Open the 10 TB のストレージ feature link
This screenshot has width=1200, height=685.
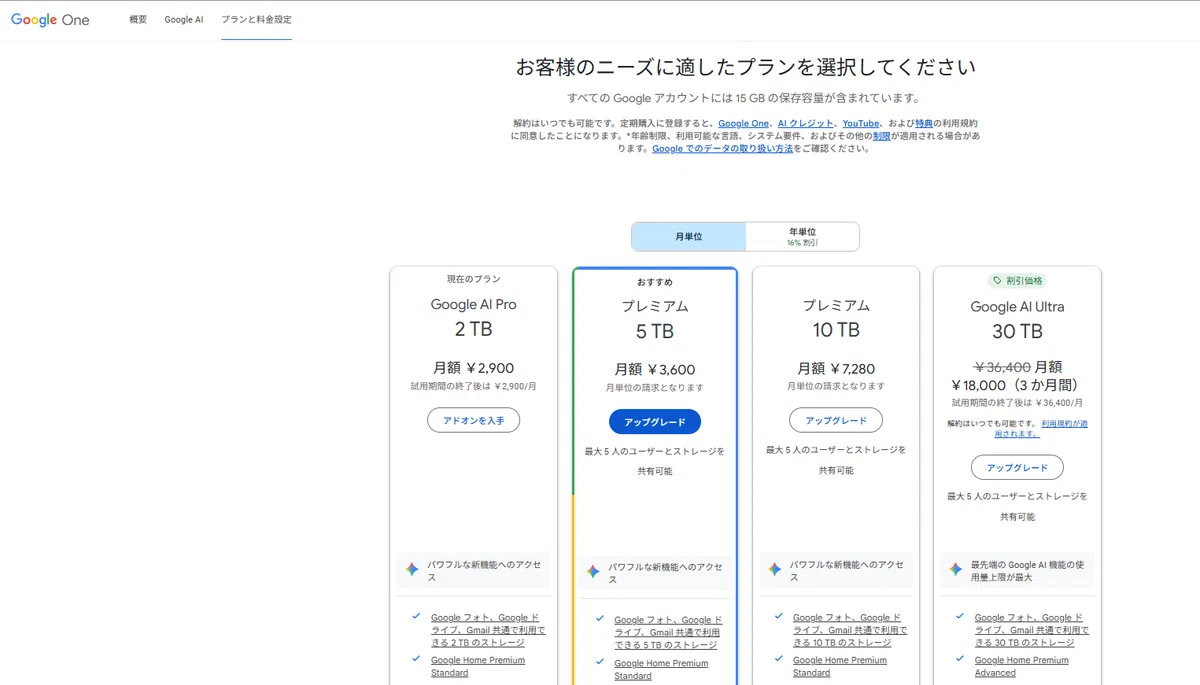850,630
